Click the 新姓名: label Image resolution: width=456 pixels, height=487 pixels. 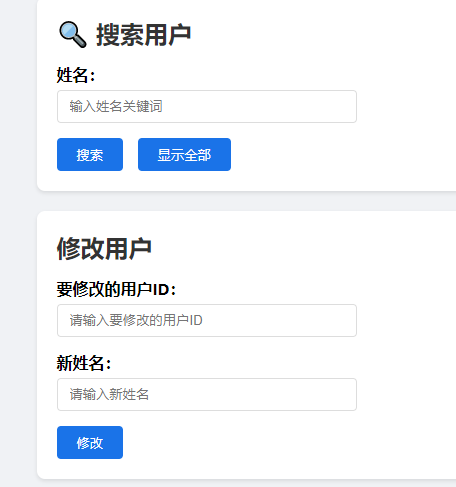tap(84, 363)
